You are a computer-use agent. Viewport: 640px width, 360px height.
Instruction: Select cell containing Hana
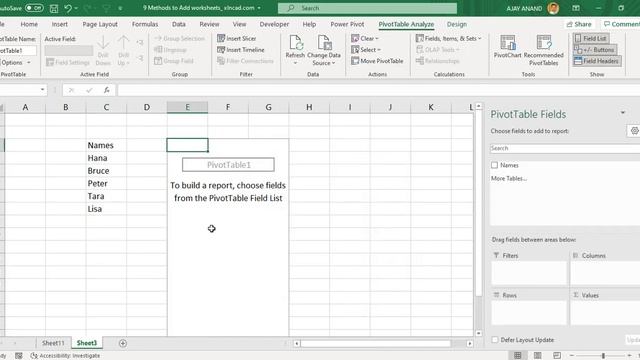106,158
